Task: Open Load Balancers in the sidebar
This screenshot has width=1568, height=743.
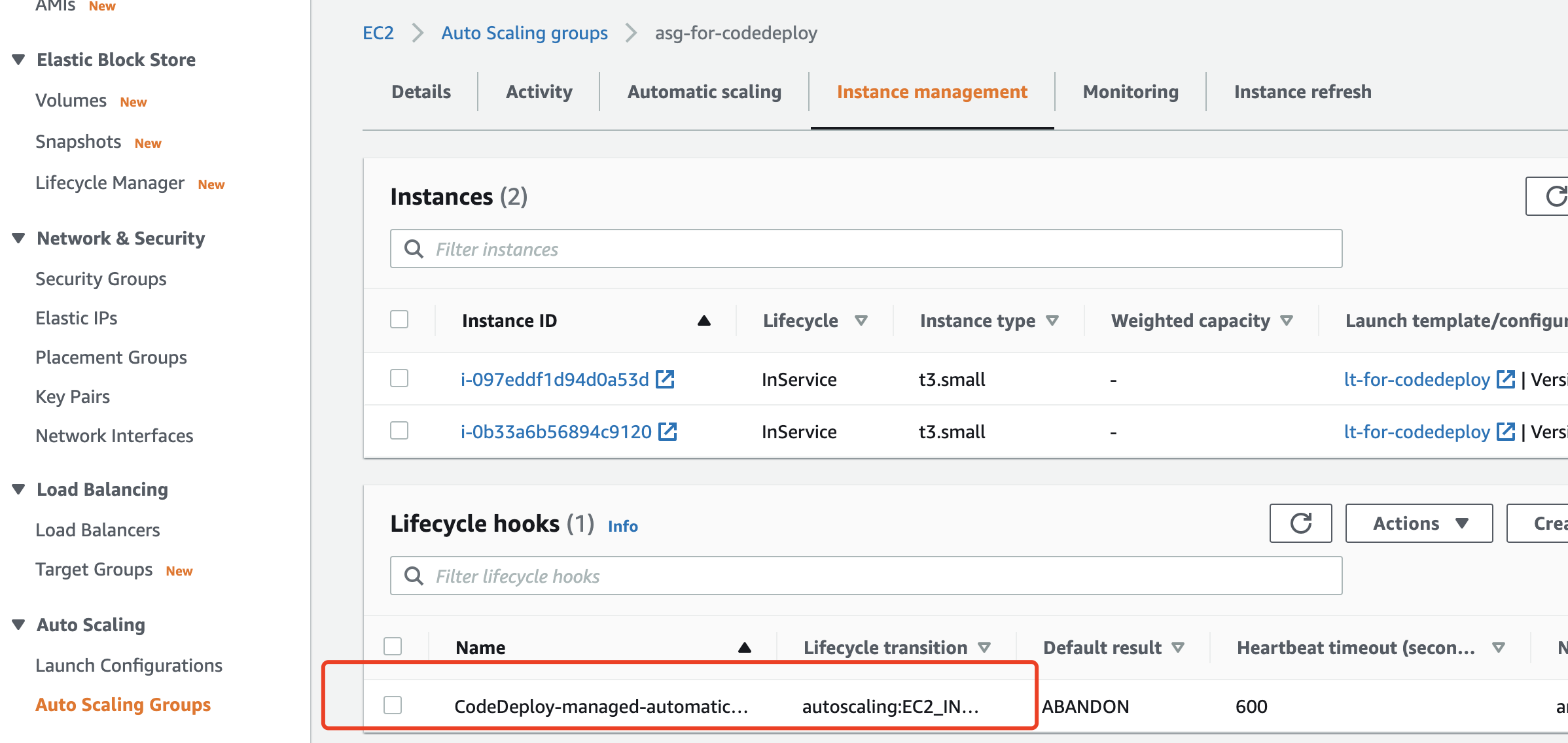Action: [98, 530]
